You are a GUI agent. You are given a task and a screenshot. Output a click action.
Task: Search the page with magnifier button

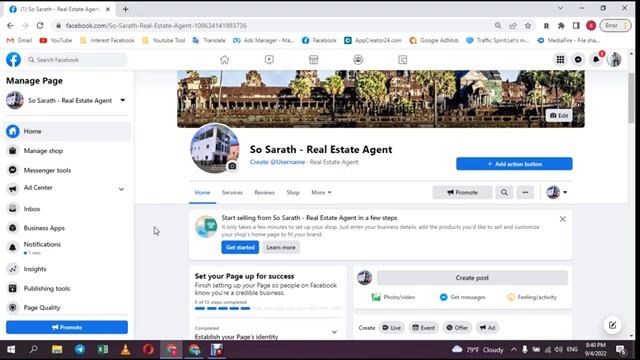click(504, 192)
